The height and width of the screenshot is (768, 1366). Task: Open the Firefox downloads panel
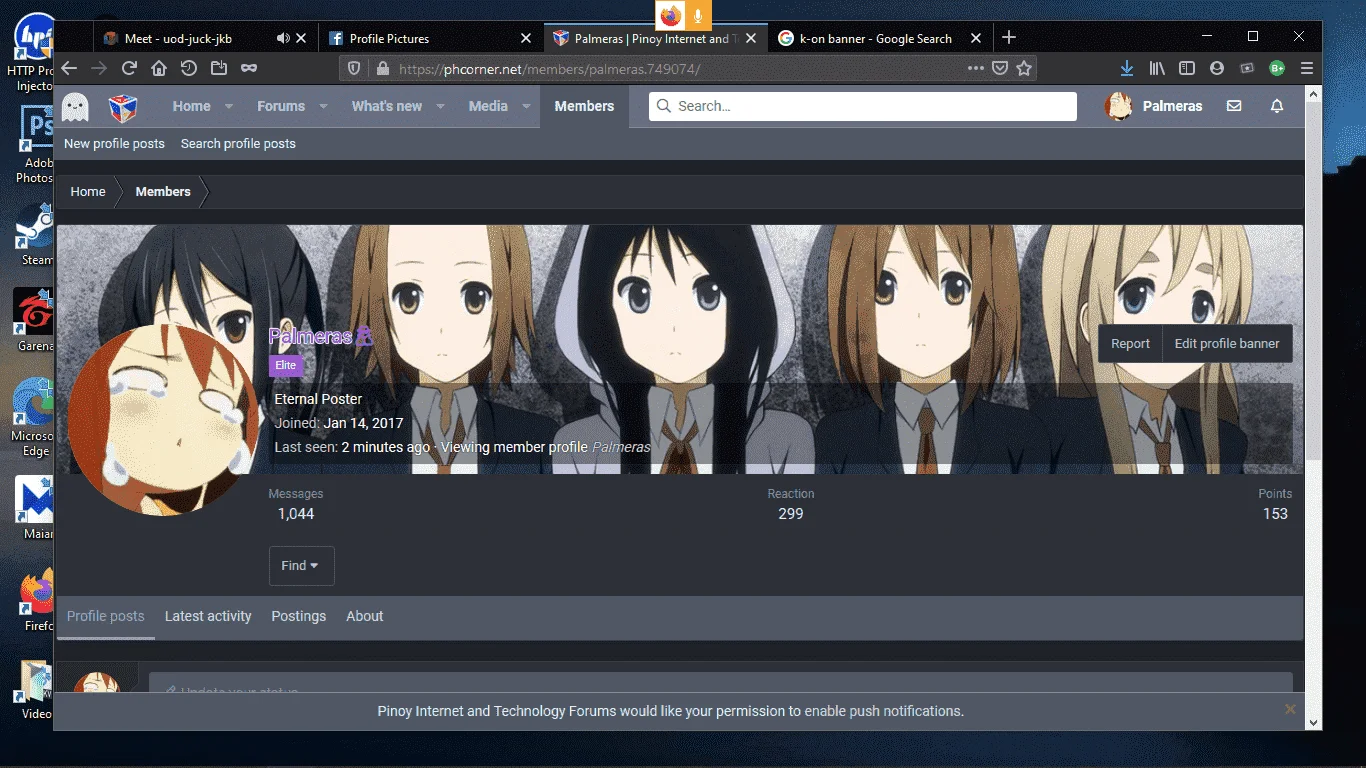tap(1127, 68)
